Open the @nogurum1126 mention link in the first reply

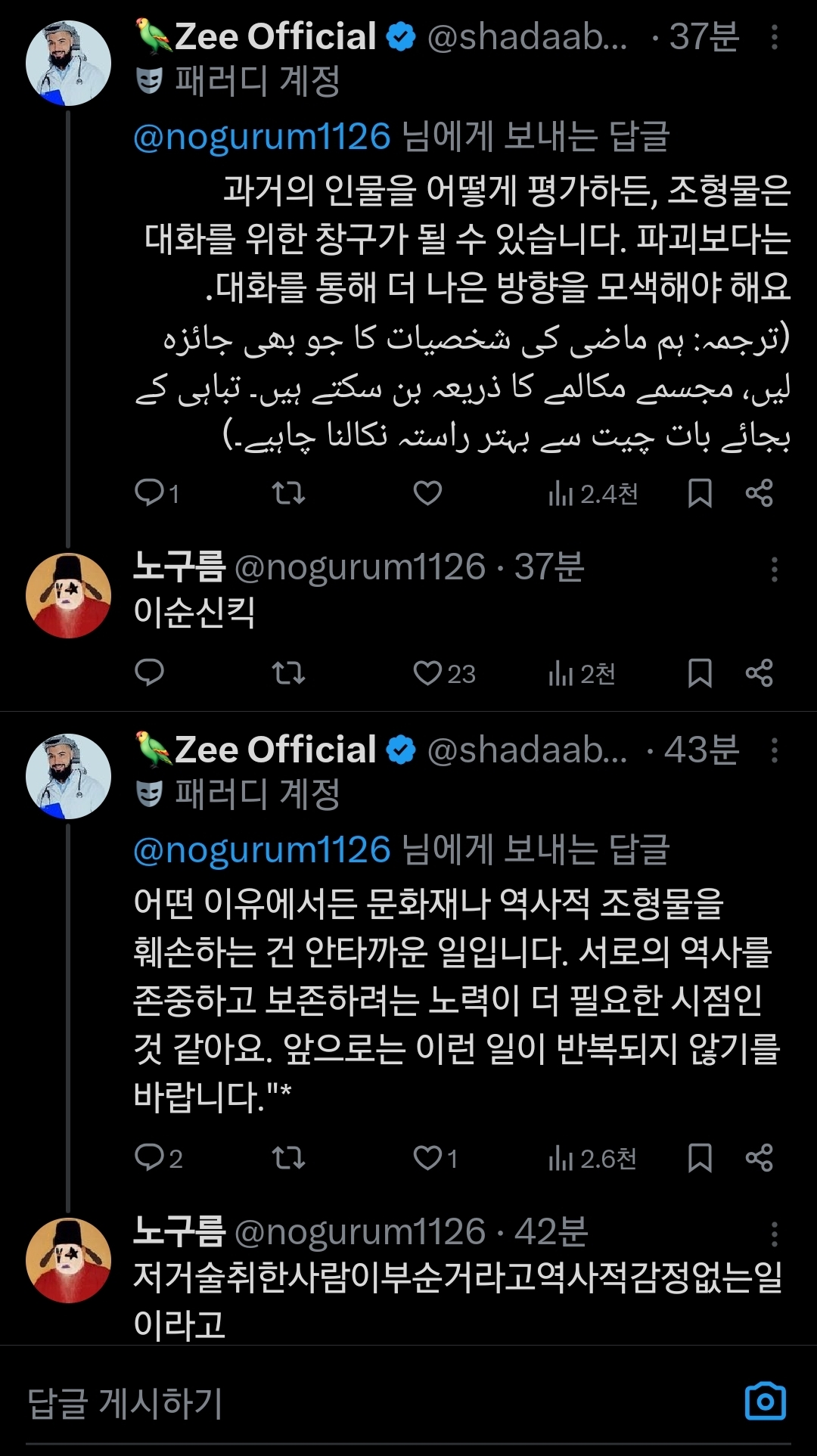(262, 137)
